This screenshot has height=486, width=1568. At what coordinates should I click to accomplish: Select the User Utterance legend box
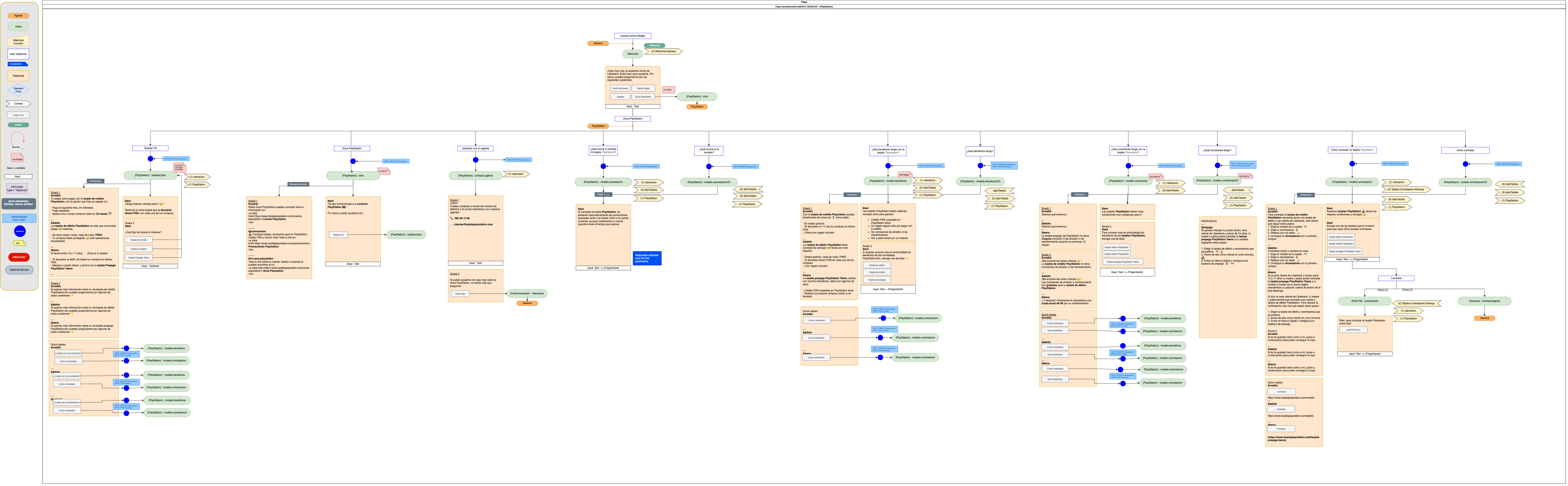[x=18, y=54]
